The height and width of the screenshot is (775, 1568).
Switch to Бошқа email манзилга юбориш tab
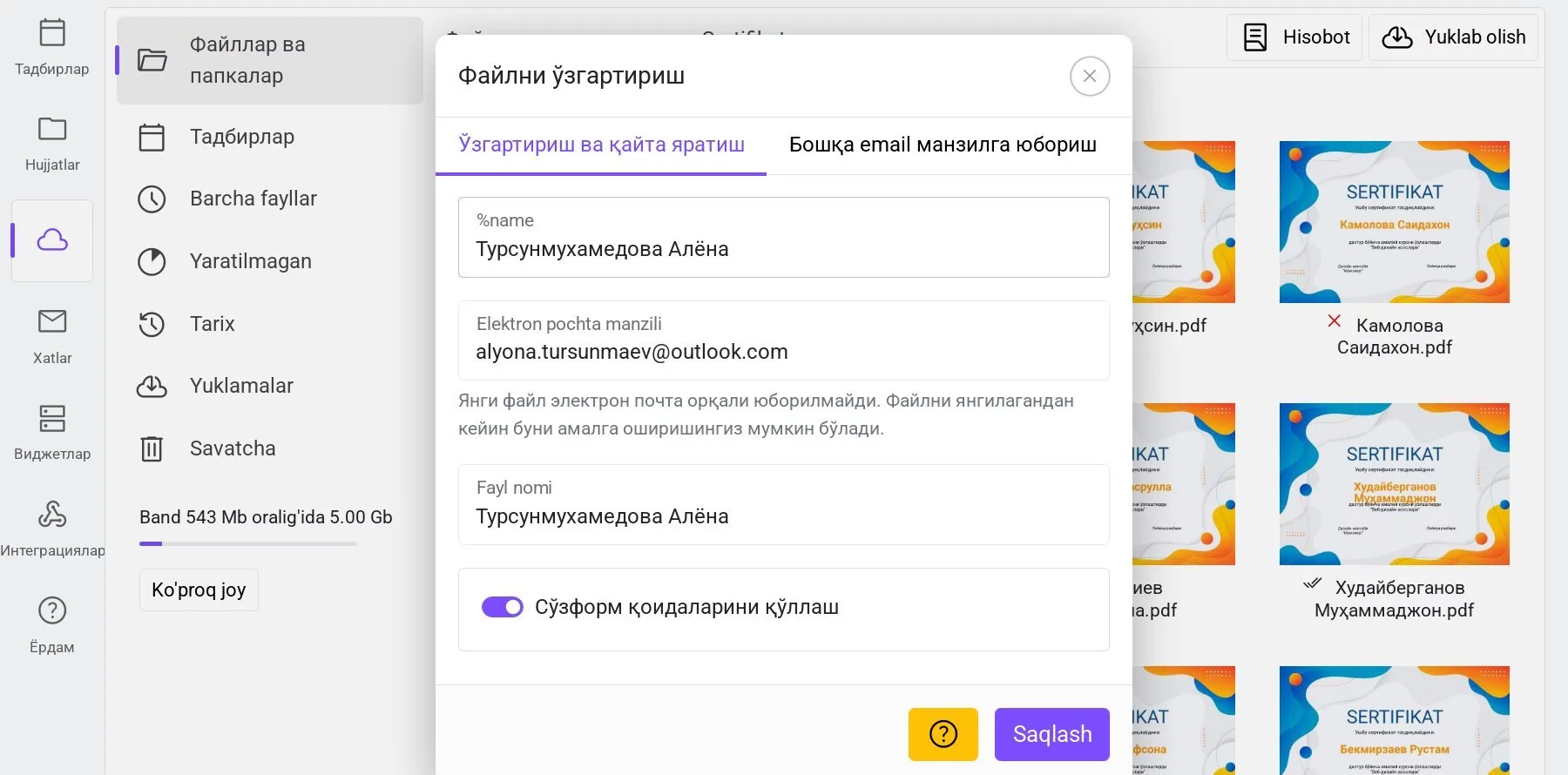[943, 145]
